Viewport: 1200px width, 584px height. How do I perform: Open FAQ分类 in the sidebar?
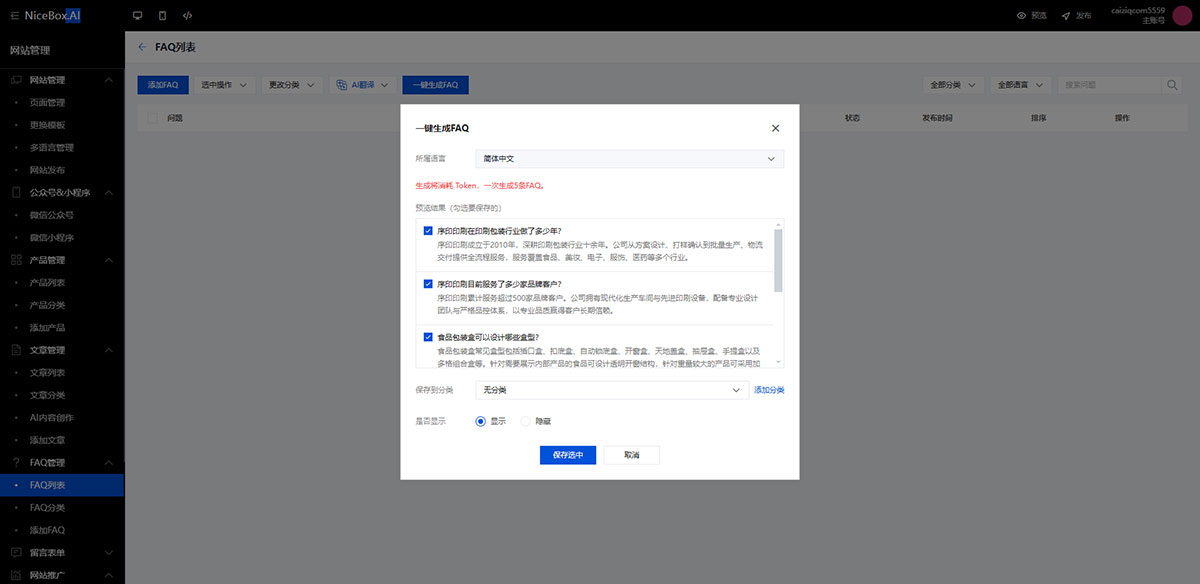tap(47, 508)
